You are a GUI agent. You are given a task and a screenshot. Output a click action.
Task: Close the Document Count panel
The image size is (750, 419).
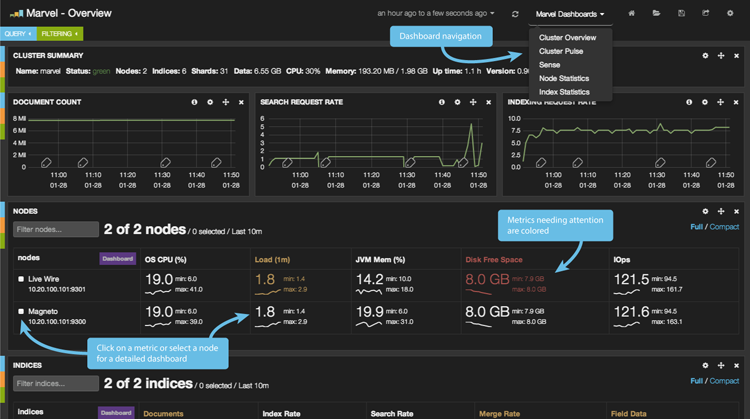tap(241, 102)
